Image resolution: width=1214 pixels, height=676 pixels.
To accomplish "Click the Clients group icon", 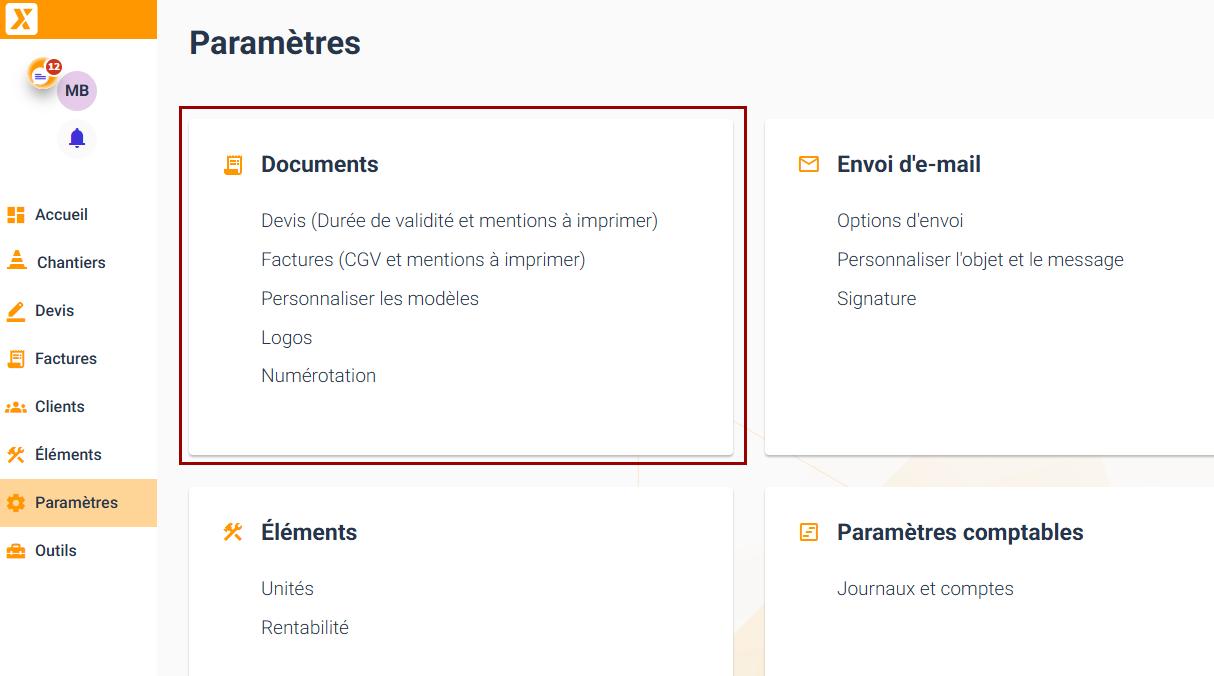I will [x=16, y=407].
